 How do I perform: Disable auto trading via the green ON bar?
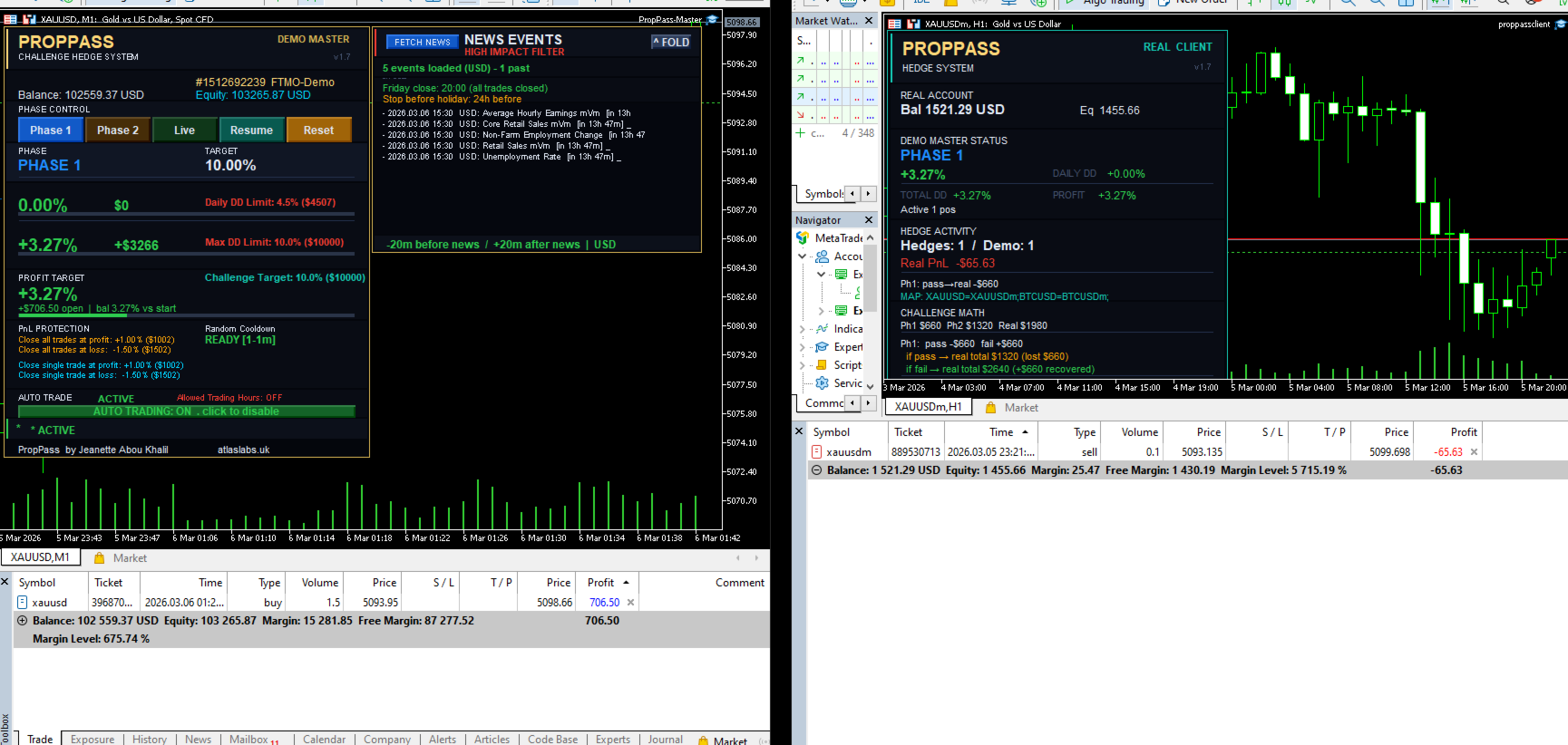[x=186, y=411]
